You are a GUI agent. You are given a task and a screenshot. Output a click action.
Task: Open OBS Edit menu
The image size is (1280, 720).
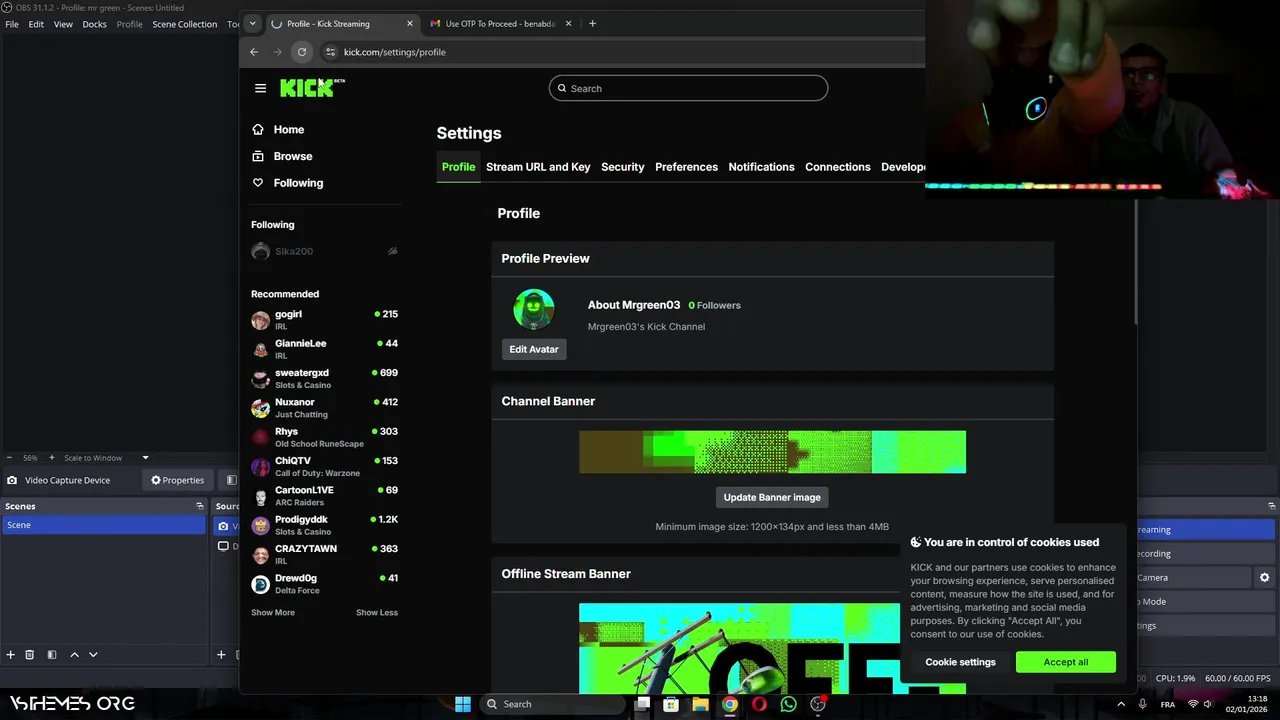click(x=36, y=24)
